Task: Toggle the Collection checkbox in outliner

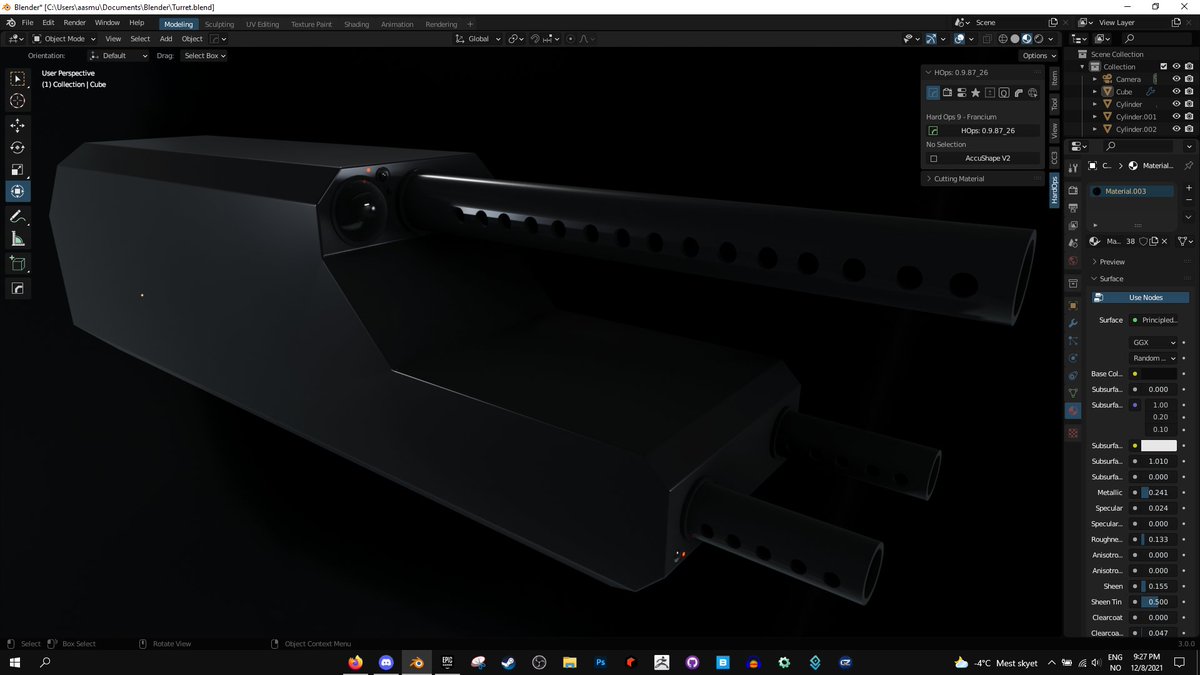Action: (x=1164, y=66)
